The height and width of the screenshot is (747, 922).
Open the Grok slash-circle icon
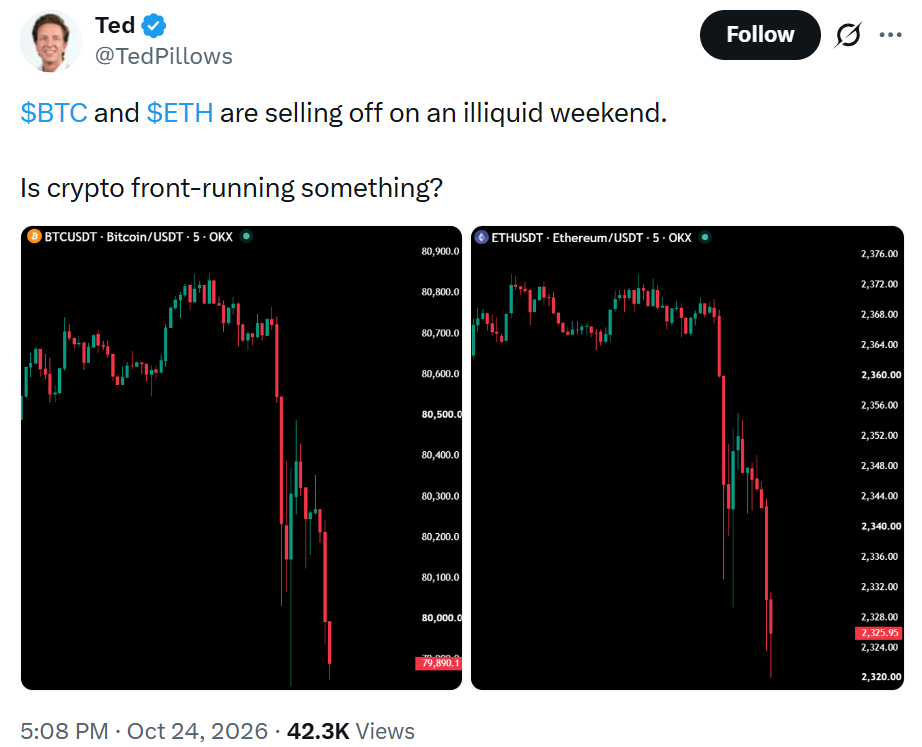848,35
